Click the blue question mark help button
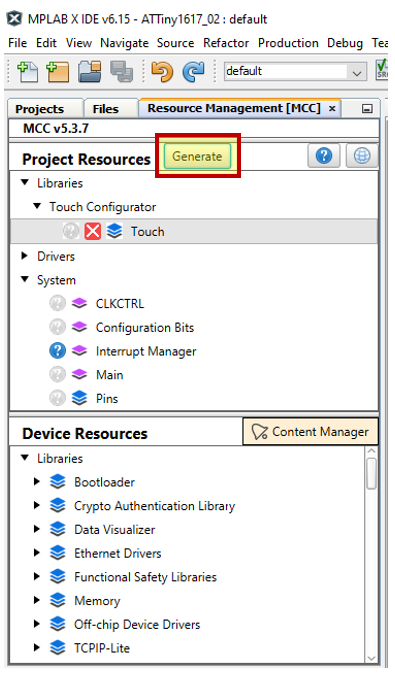 pos(324,156)
